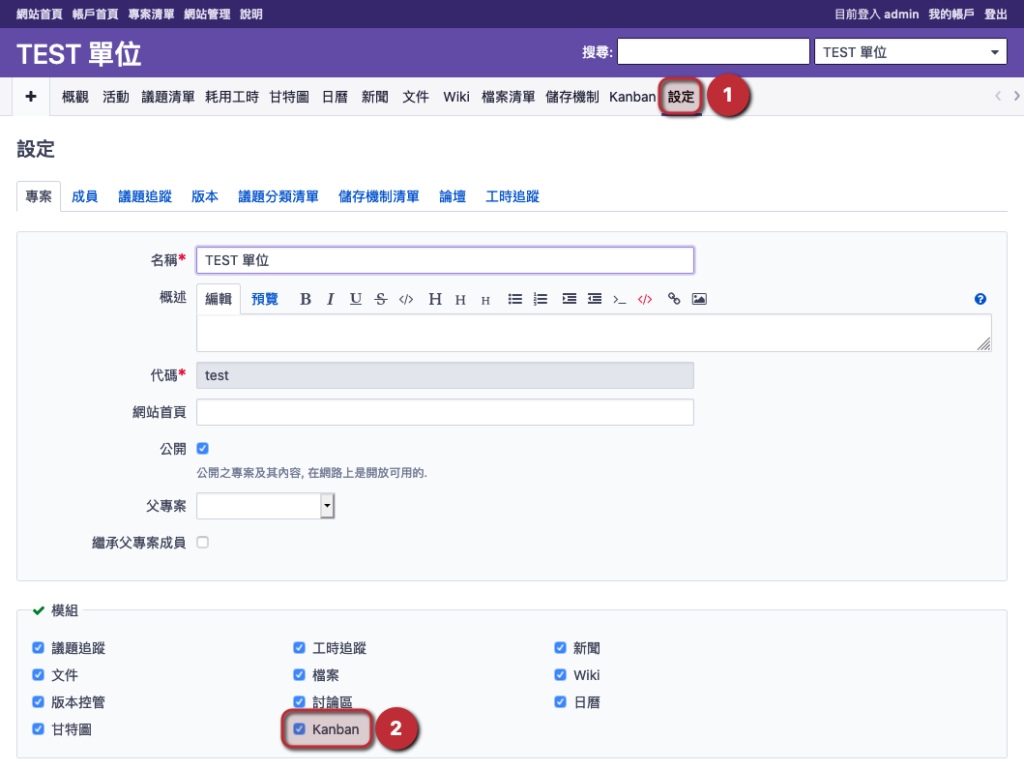Apply strikethrough formatting in description editor
The height and width of the screenshot is (770, 1024).
point(381,299)
